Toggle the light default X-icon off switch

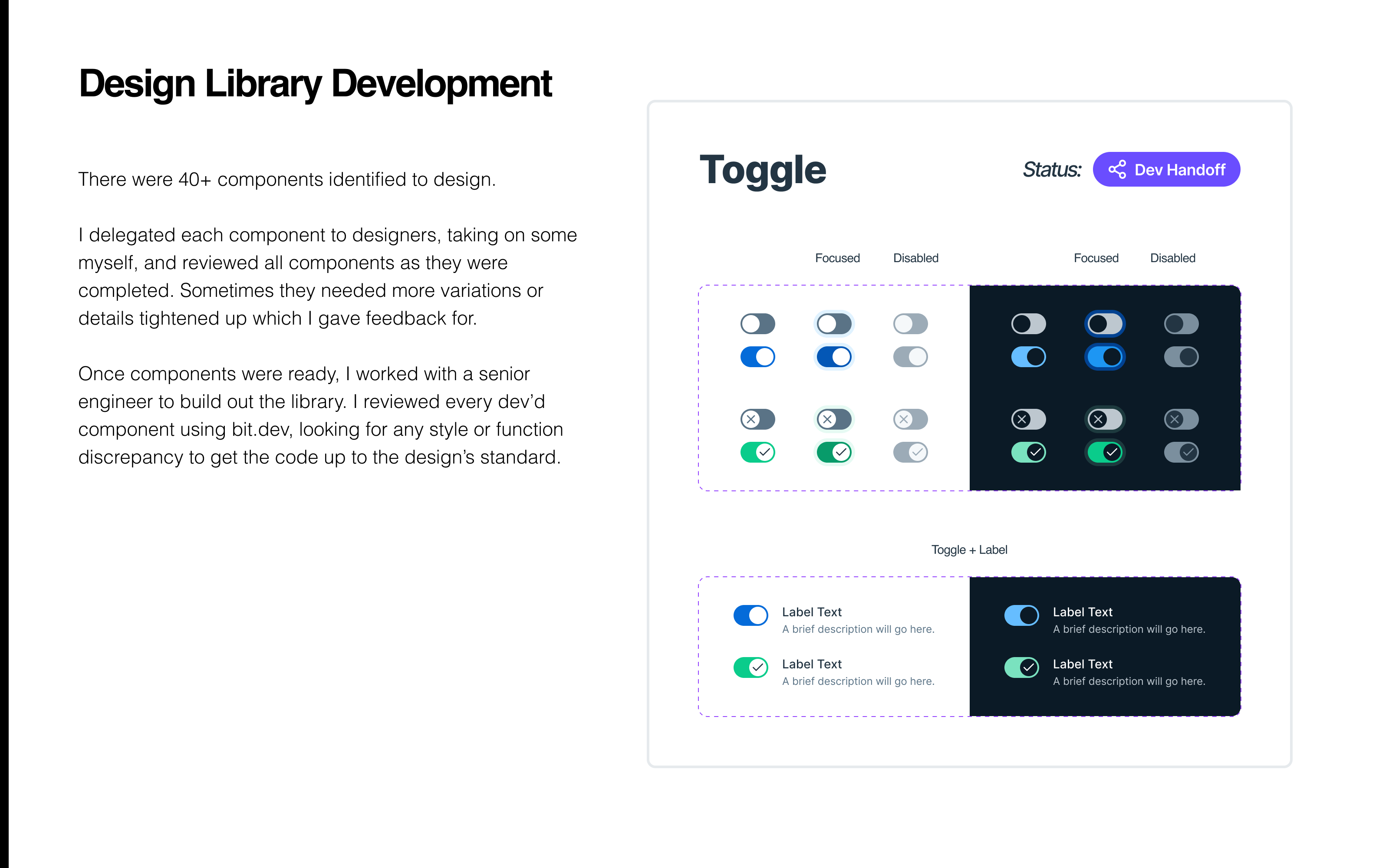[757, 419]
